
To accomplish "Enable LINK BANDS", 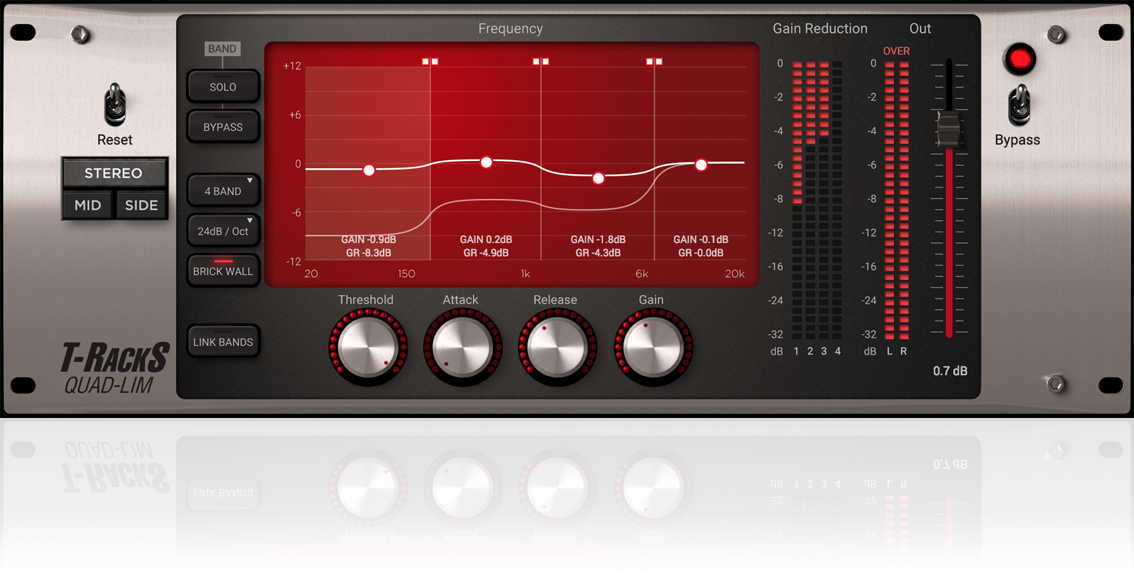I will (223, 342).
